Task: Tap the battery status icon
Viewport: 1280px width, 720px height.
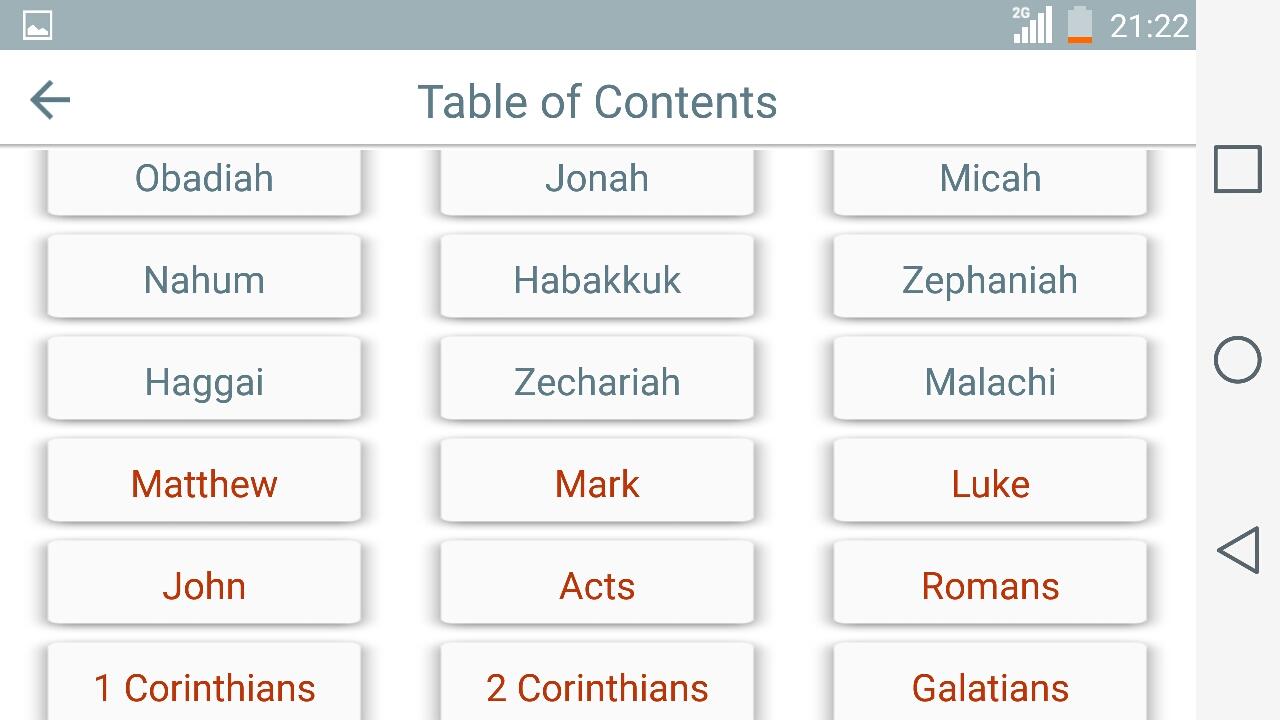Action: [1080, 25]
